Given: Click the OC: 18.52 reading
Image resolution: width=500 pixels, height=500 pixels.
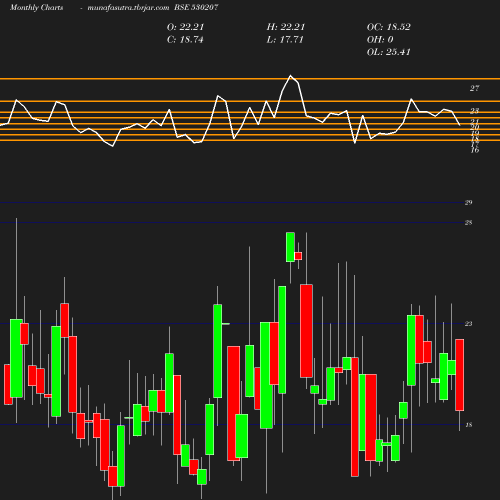Looking at the screenshot, I should (x=389, y=27).
